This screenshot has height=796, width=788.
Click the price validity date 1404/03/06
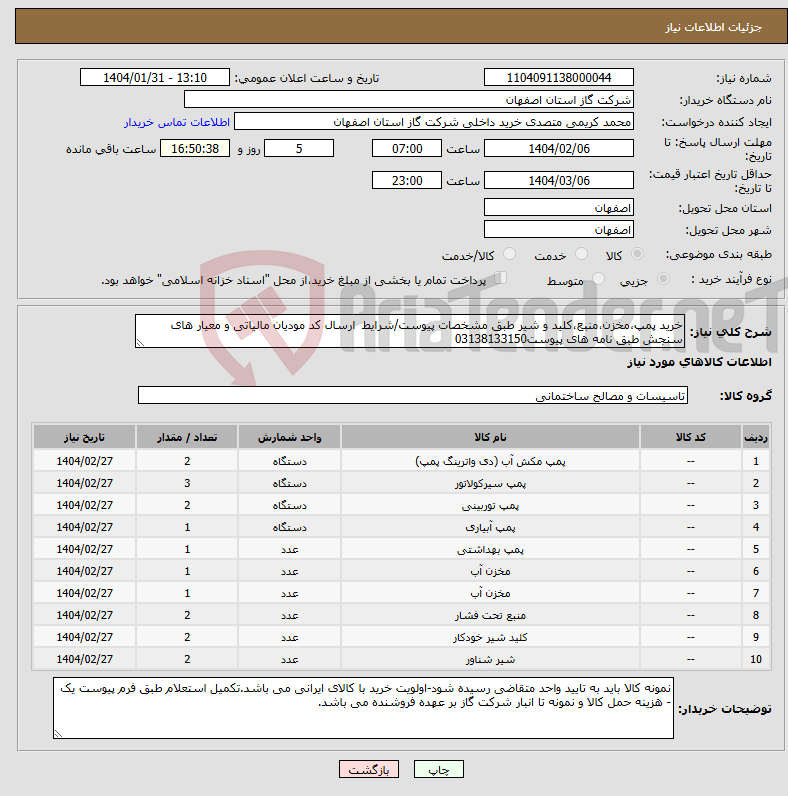[559, 180]
